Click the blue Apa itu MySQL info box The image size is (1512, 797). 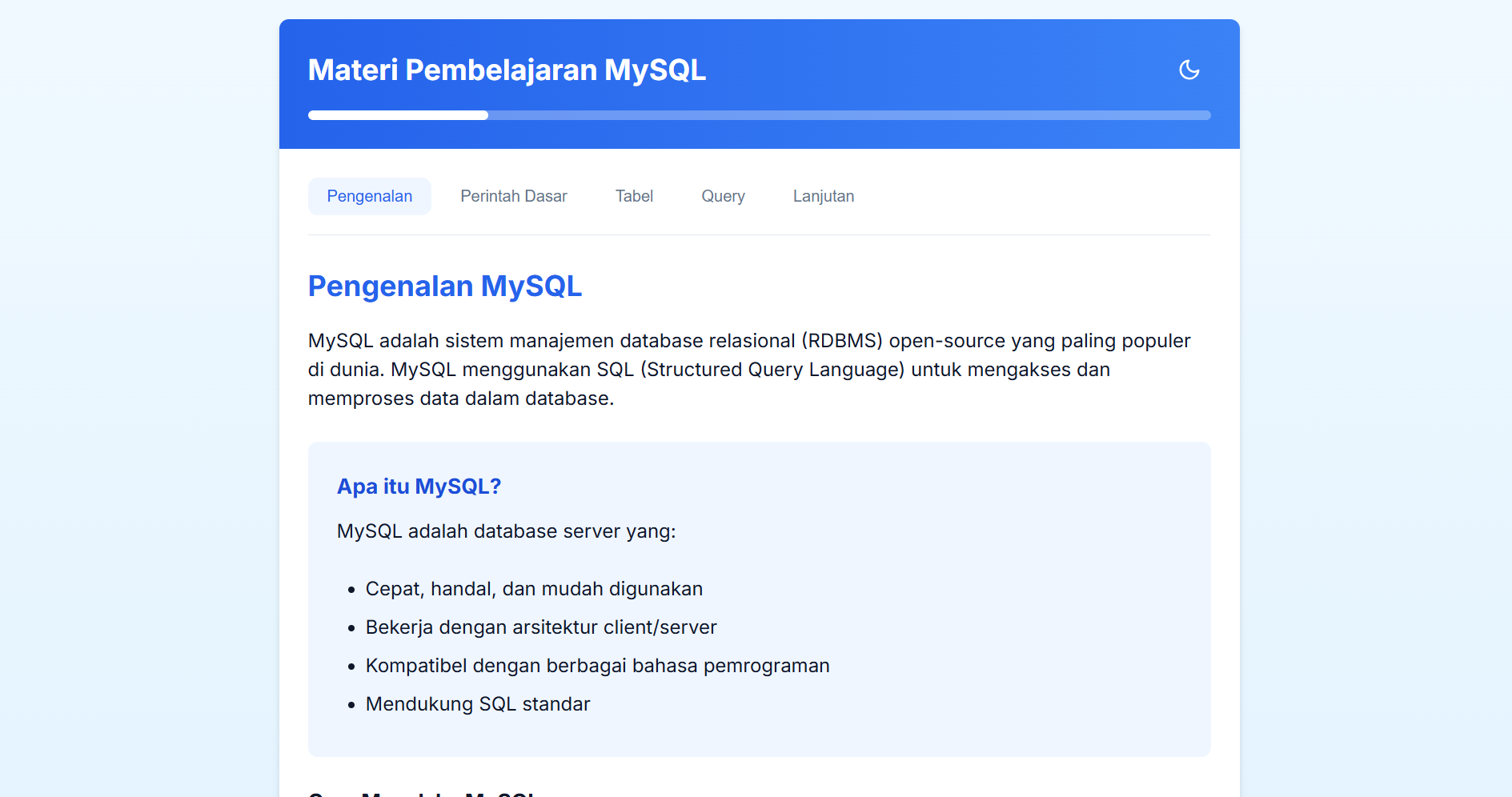coord(759,599)
